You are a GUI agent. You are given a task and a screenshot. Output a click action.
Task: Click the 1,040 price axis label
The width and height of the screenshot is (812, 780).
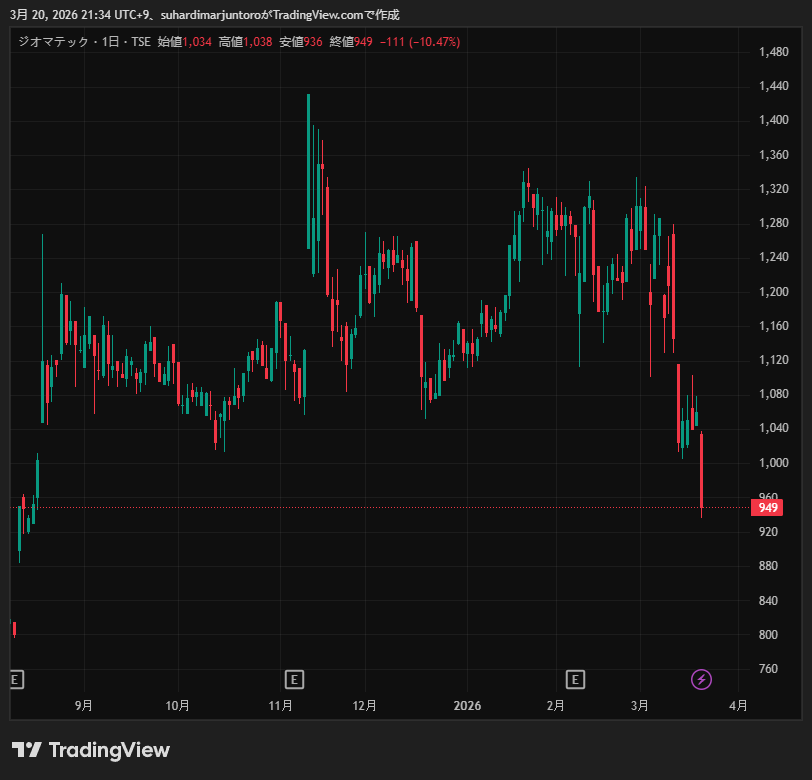(x=773, y=428)
